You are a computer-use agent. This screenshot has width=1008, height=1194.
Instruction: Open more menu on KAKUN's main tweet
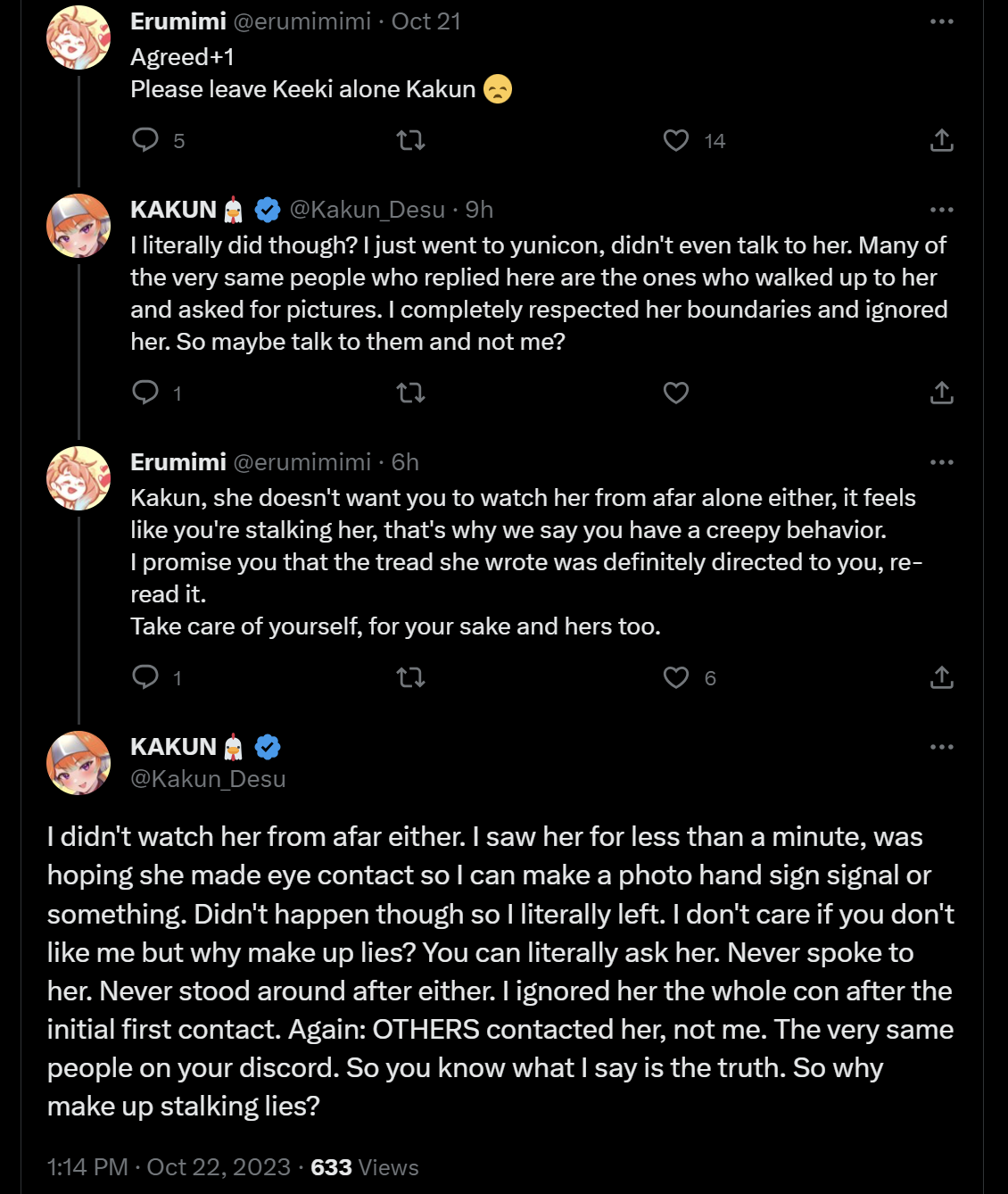coord(942,747)
